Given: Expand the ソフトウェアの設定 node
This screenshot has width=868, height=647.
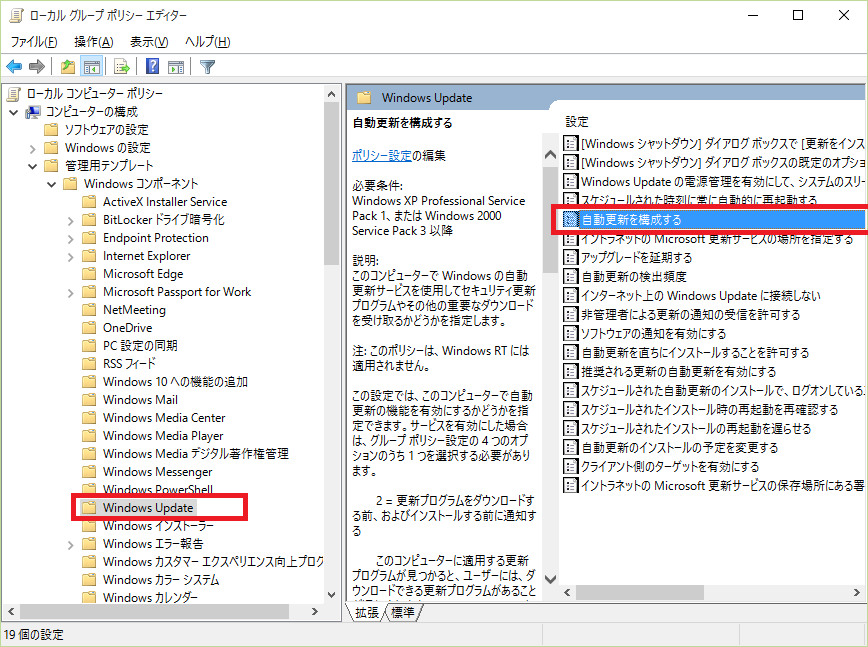Looking at the screenshot, I should pyautogui.click(x=33, y=130).
